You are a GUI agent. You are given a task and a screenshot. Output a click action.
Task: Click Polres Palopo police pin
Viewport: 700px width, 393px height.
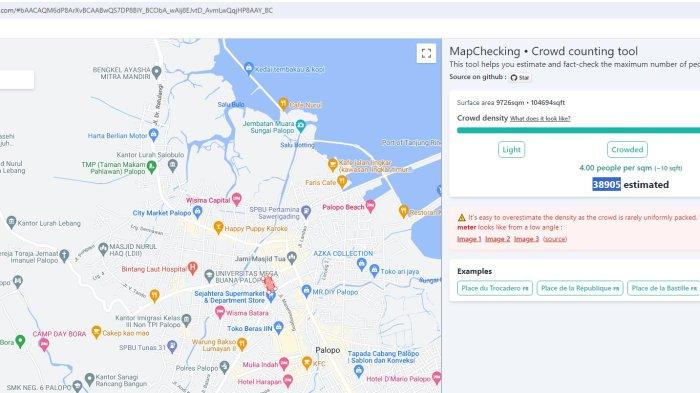pos(225,368)
